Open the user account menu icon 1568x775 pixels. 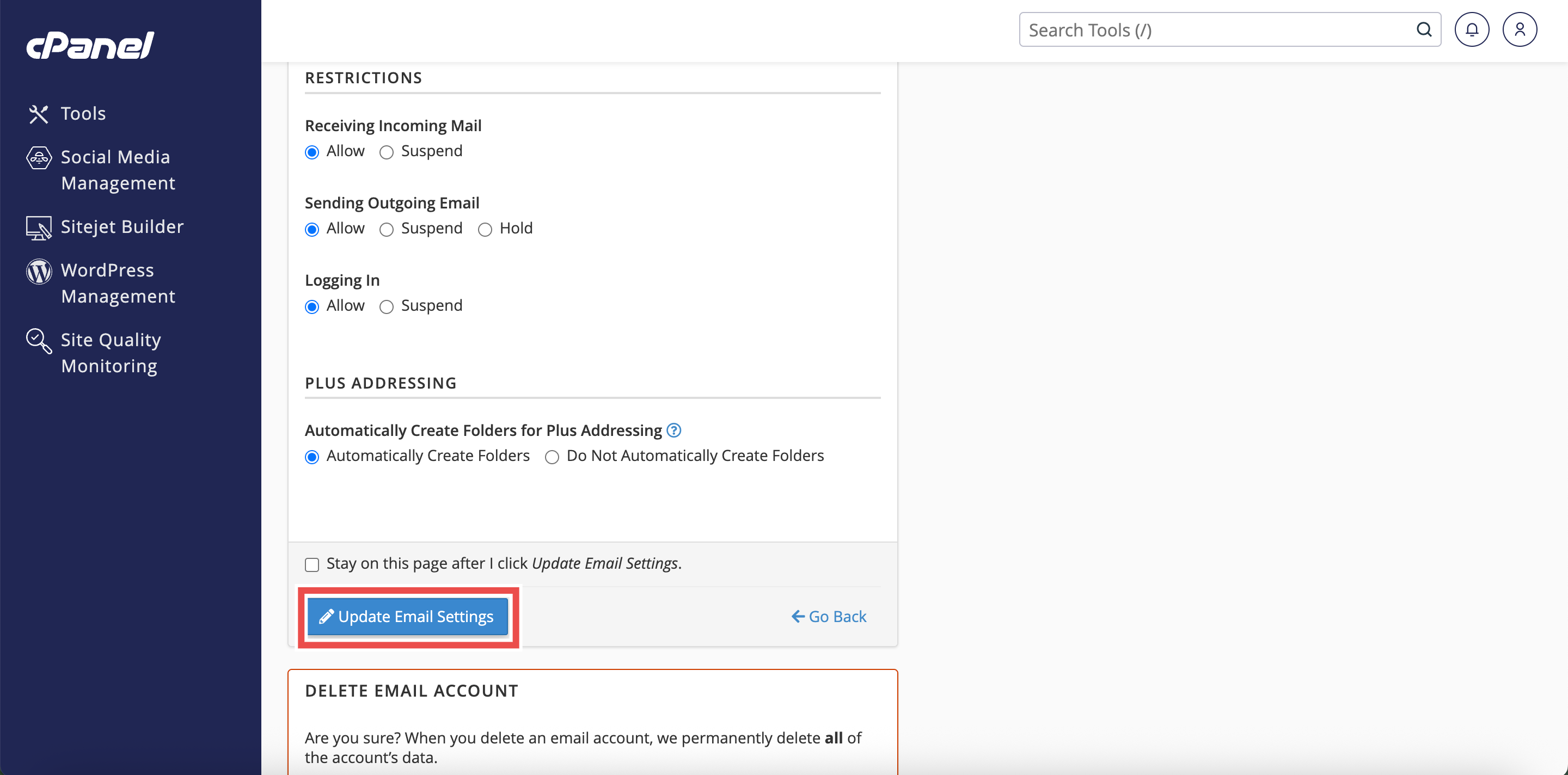click(x=1520, y=30)
